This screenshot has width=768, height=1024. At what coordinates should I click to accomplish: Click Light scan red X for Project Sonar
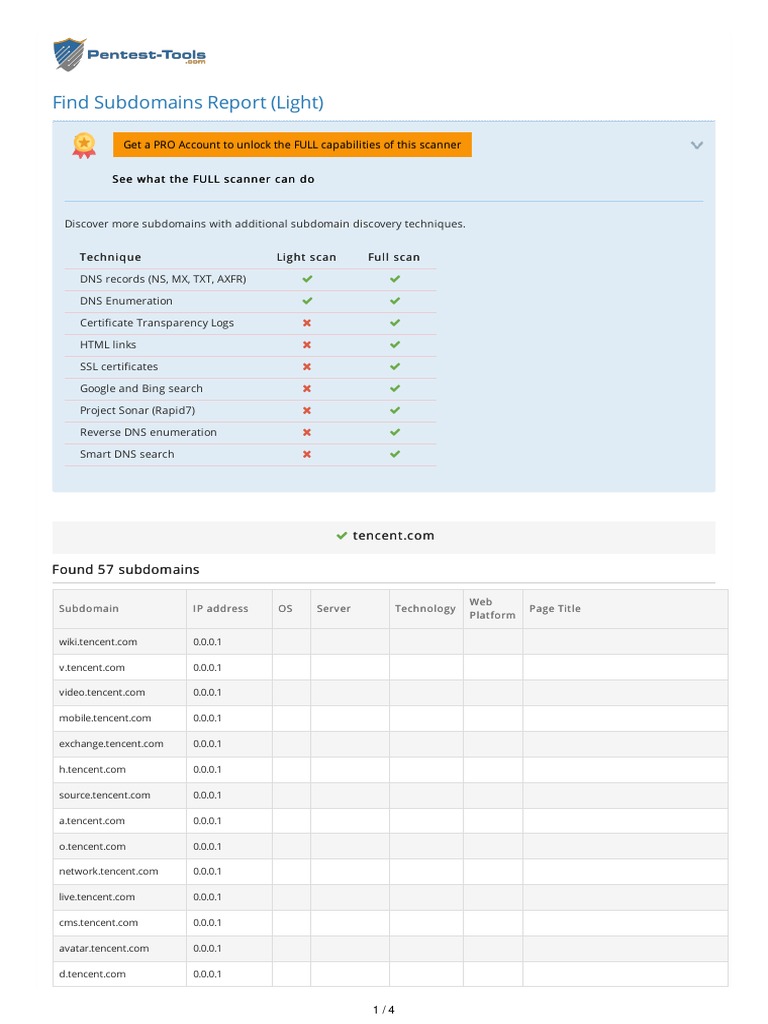(x=307, y=411)
